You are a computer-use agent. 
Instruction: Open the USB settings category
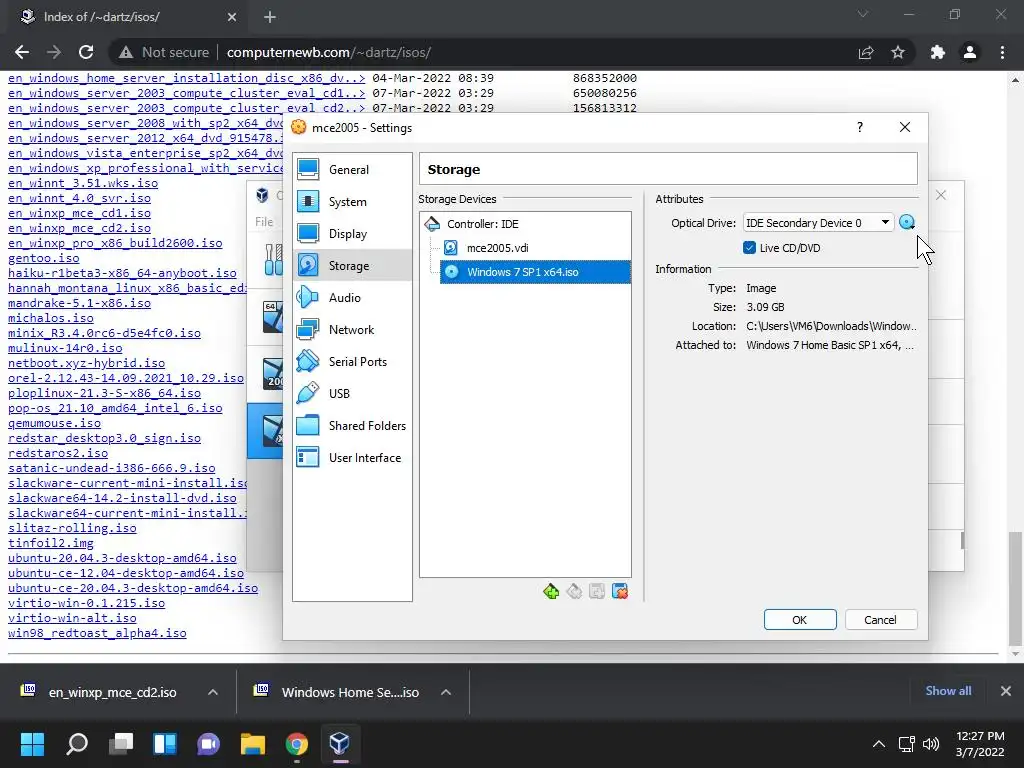(x=352, y=394)
